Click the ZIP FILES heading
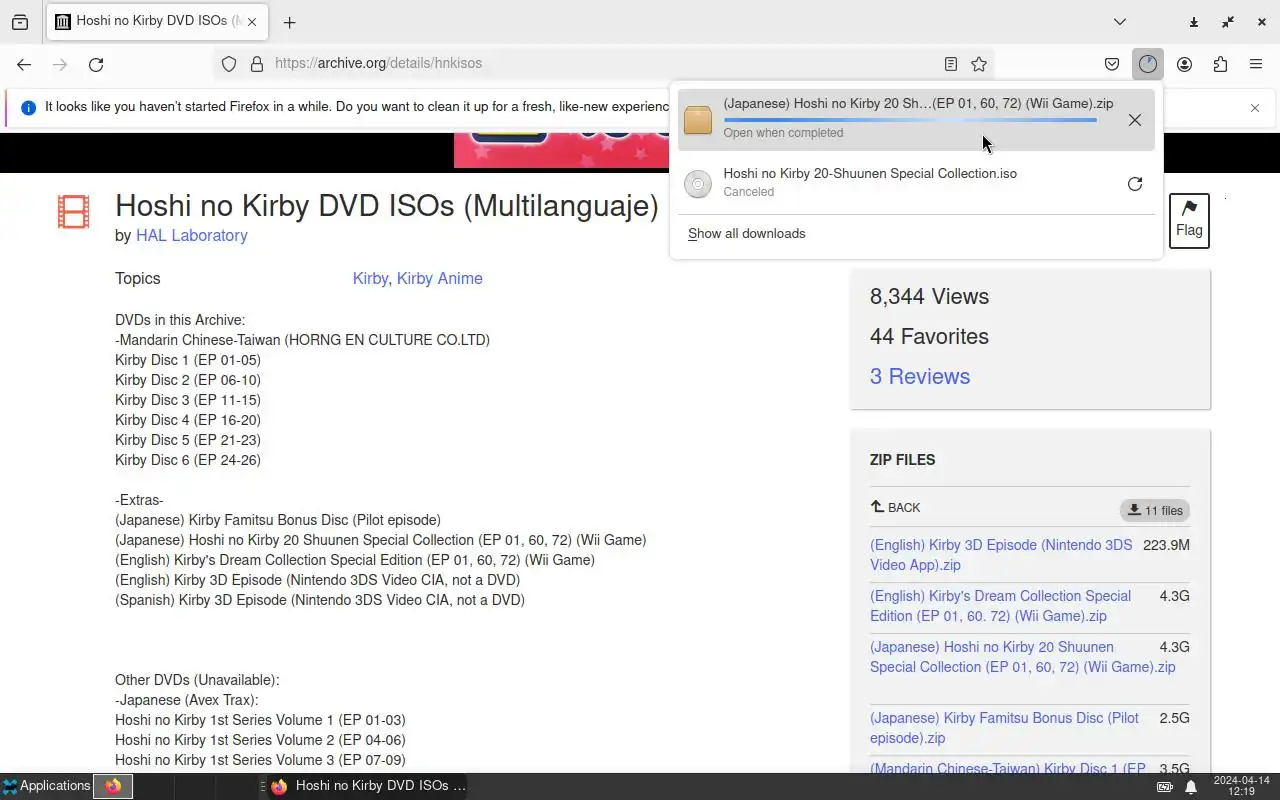This screenshot has width=1280, height=800. pyautogui.click(x=902, y=460)
